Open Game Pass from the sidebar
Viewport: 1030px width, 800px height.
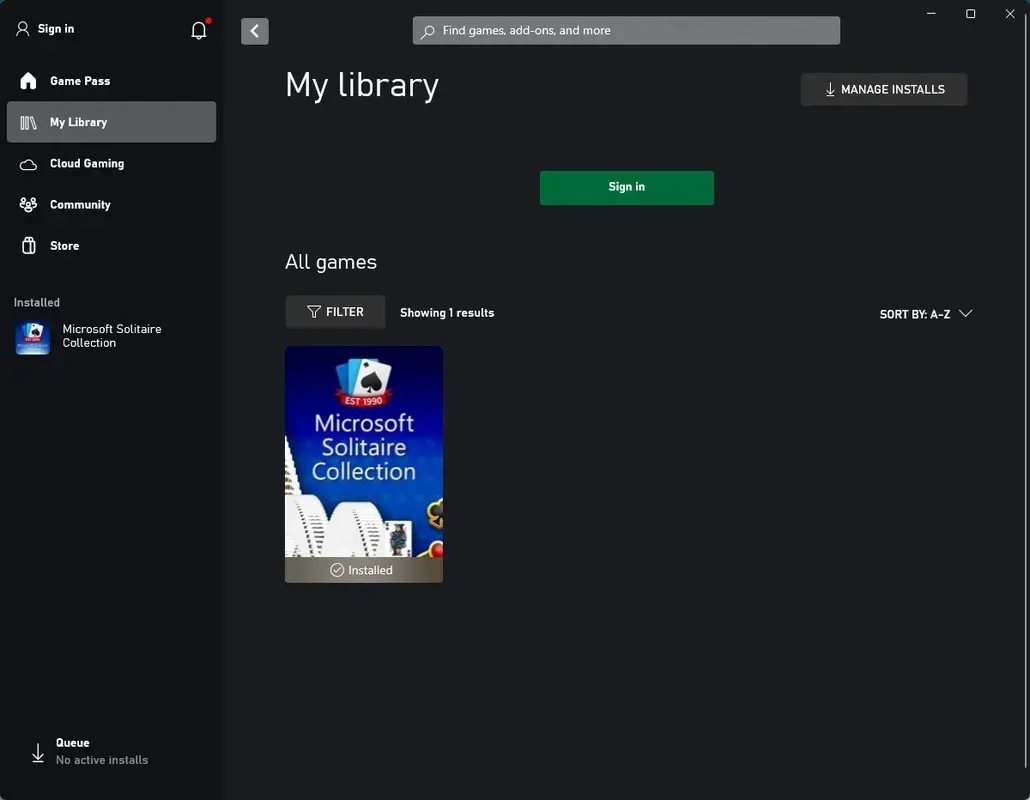click(x=80, y=81)
